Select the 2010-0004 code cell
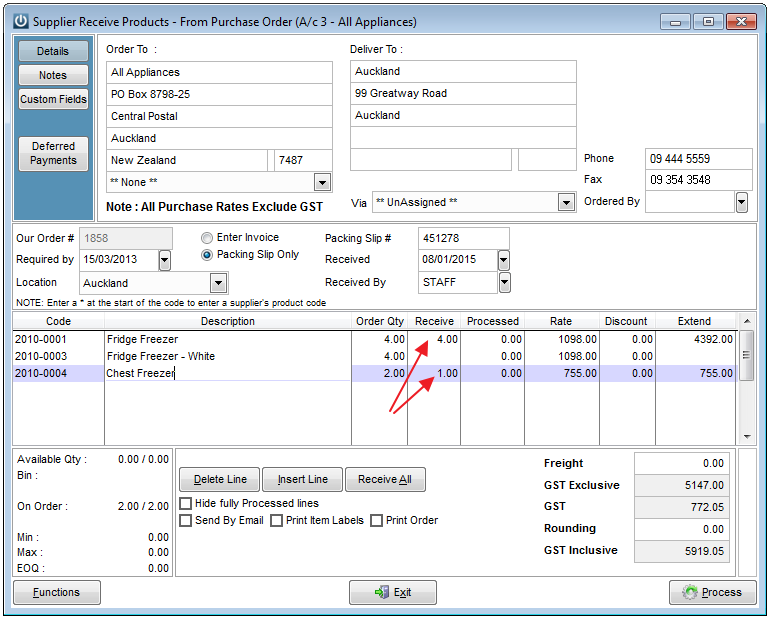 pos(58,374)
